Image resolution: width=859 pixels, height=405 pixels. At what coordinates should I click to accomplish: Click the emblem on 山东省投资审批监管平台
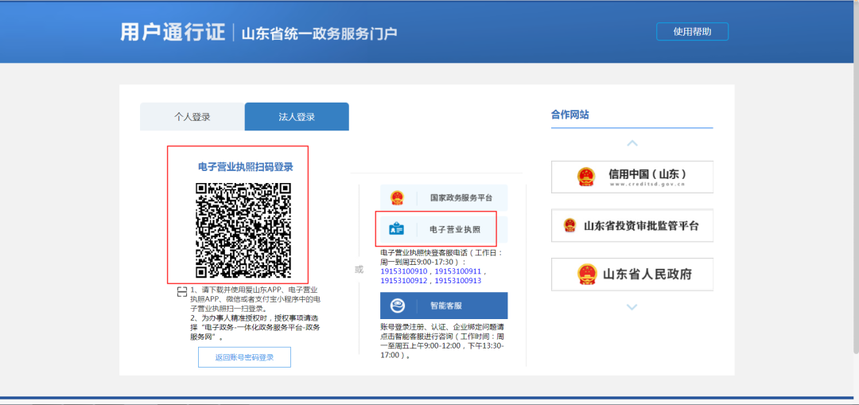pos(570,226)
